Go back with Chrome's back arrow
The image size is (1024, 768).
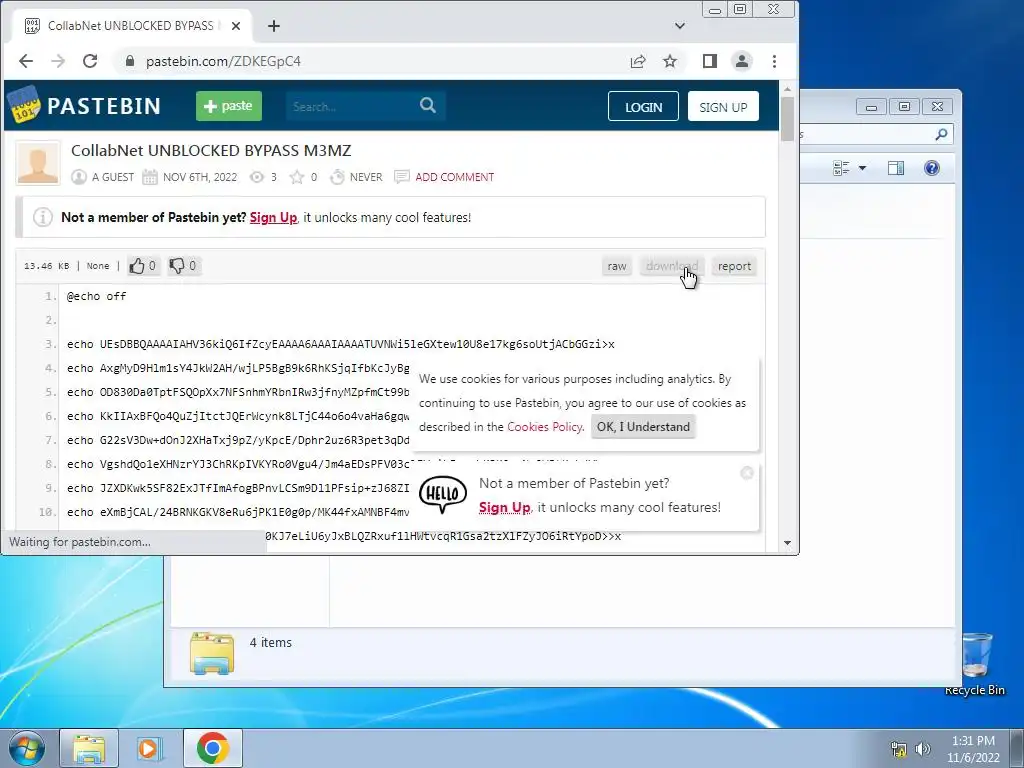pos(26,61)
